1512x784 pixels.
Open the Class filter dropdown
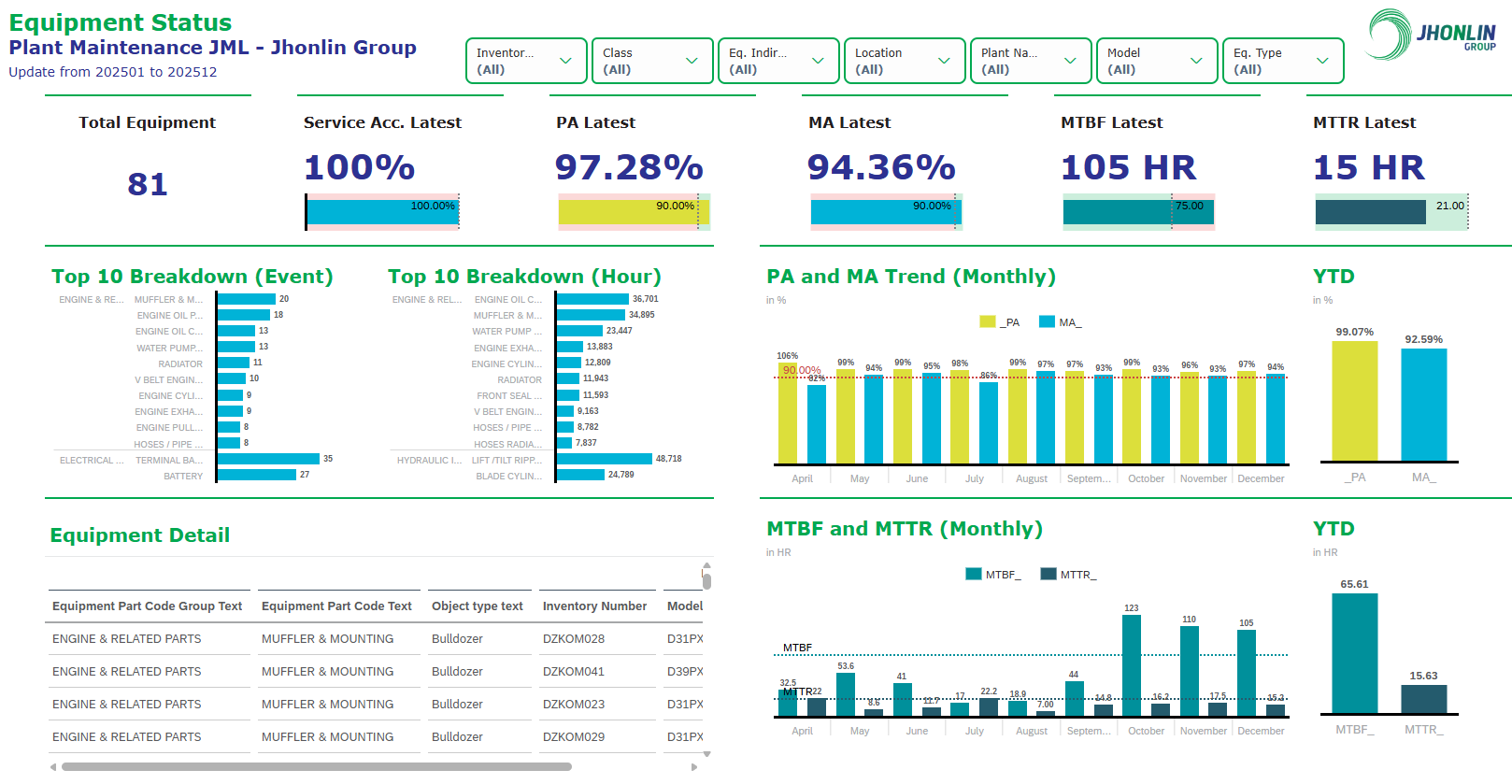[x=652, y=61]
